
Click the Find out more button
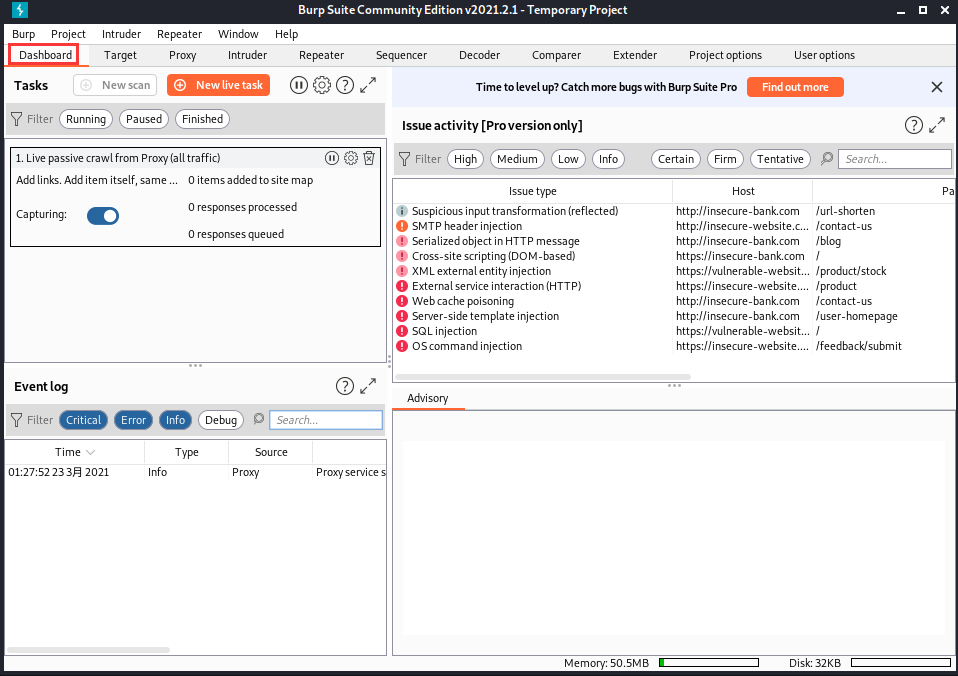[795, 87]
